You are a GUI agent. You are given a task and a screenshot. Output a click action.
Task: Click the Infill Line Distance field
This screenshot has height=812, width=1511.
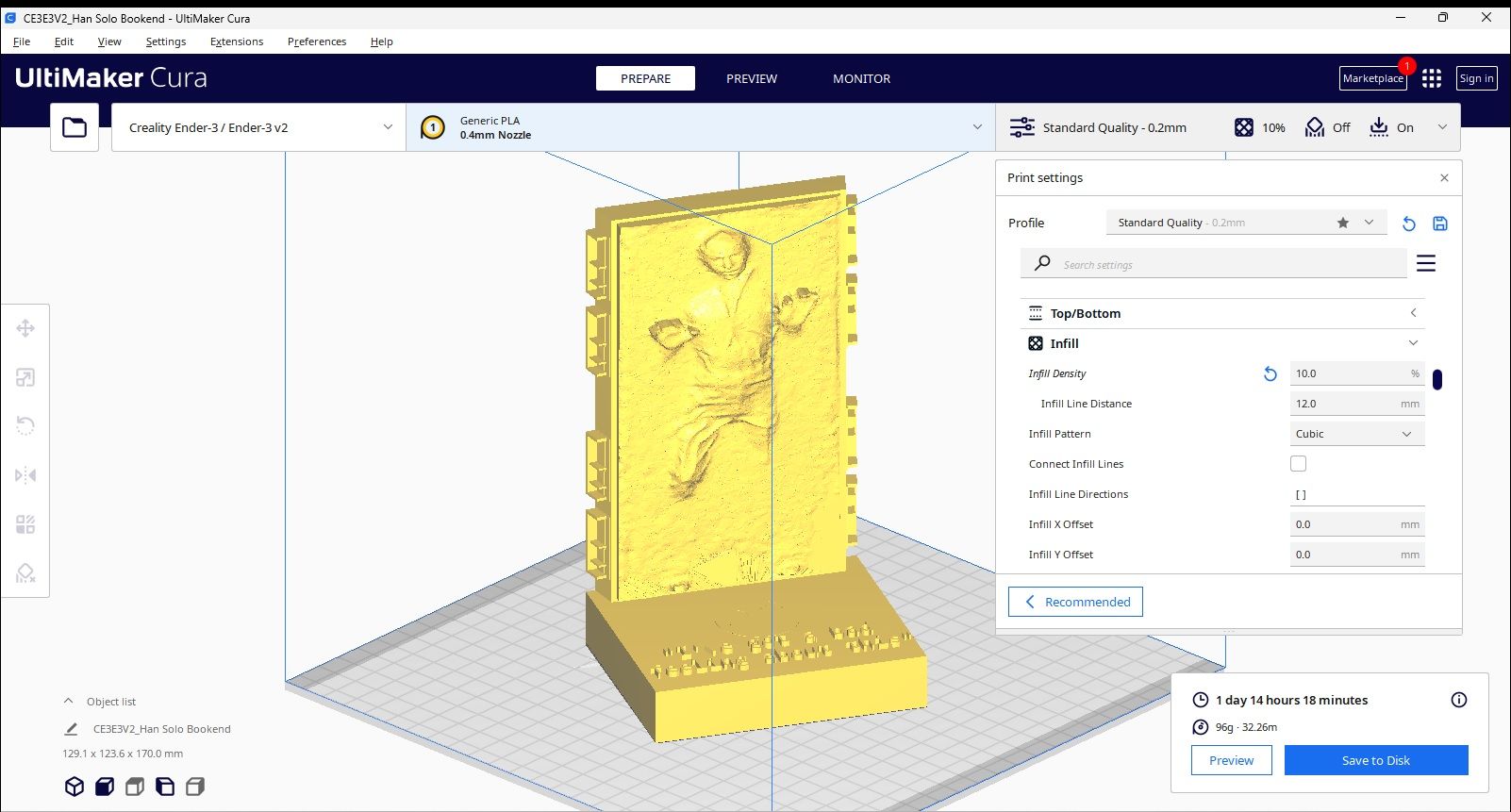(x=1356, y=404)
